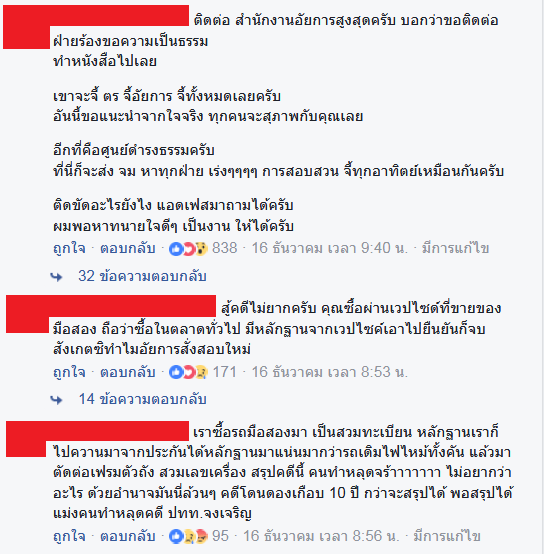Reply to the comment with 95 reactions
The height and width of the screenshot is (554, 544).
point(128,536)
